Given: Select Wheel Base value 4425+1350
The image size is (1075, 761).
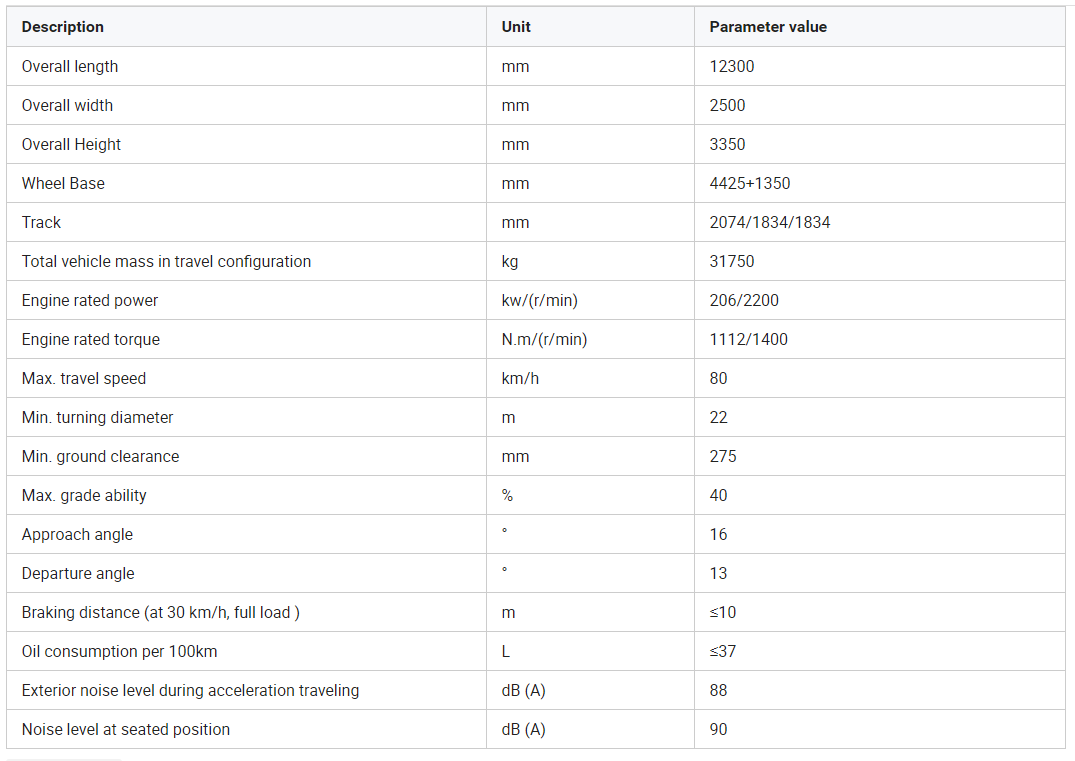Looking at the screenshot, I should (750, 184).
